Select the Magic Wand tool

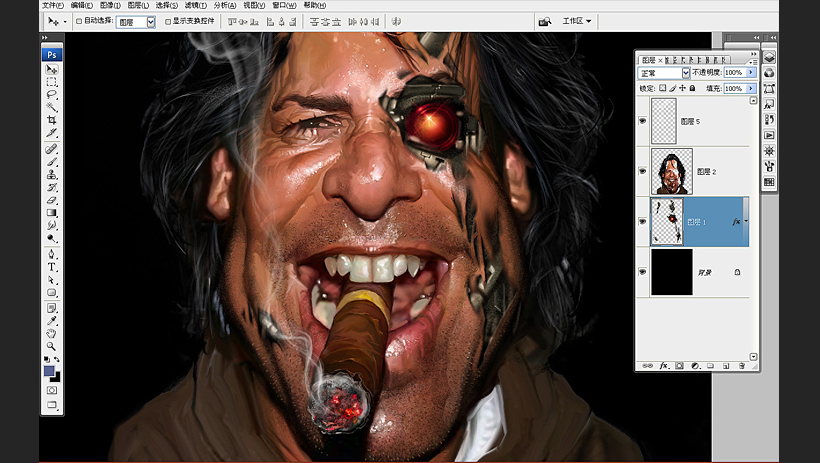[x=52, y=107]
